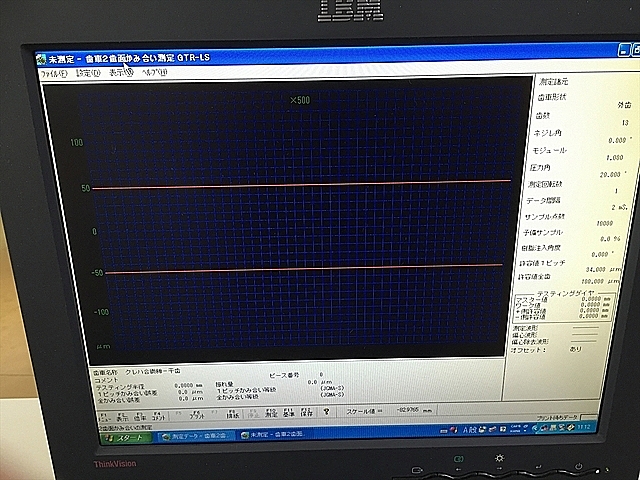
Task: Open the 設定 menu
Action: point(88,73)
